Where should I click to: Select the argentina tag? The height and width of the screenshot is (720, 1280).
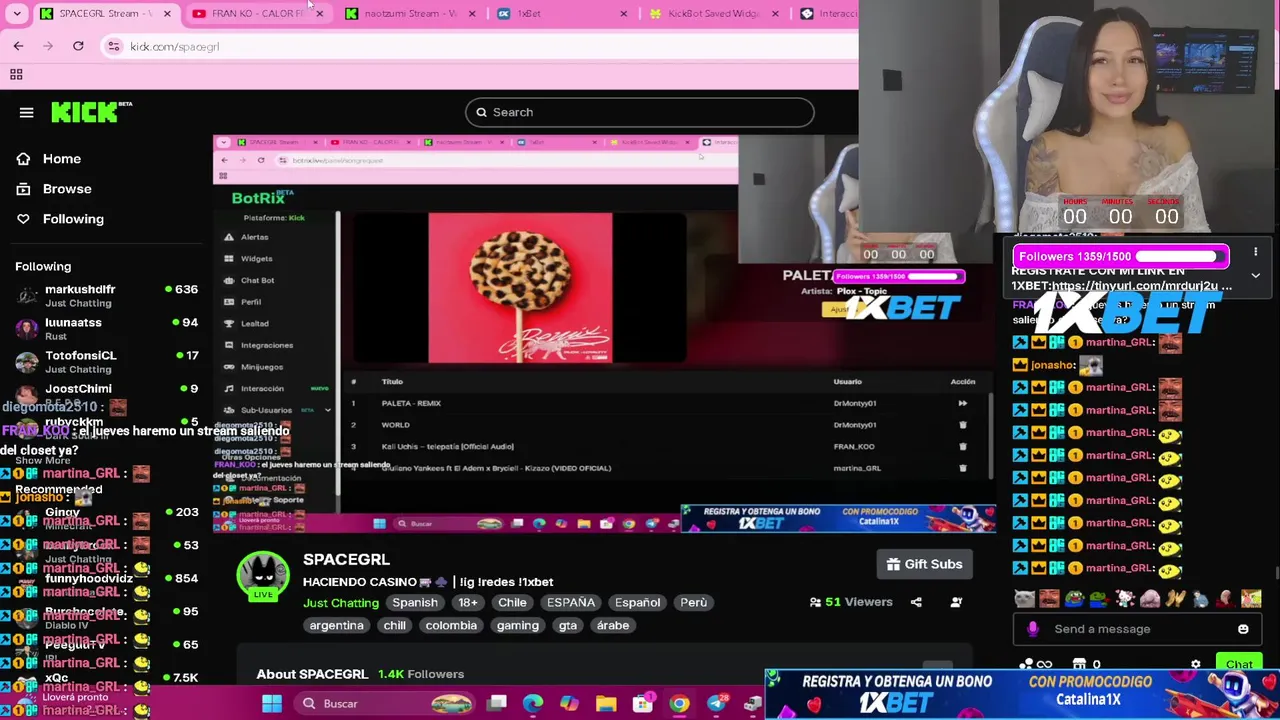point(336,625)
